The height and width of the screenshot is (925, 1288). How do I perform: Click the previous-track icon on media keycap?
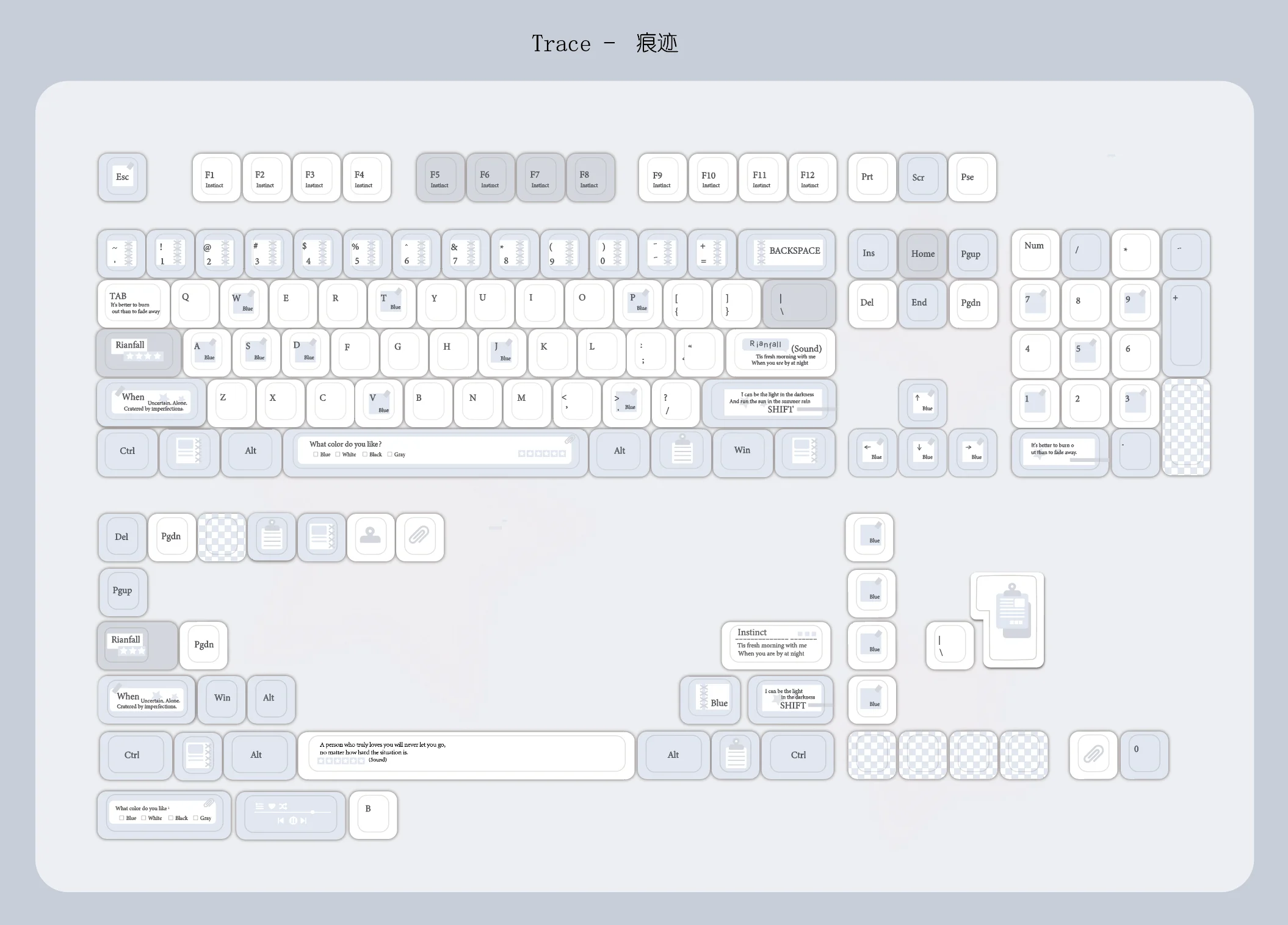[x=281, y=821]
